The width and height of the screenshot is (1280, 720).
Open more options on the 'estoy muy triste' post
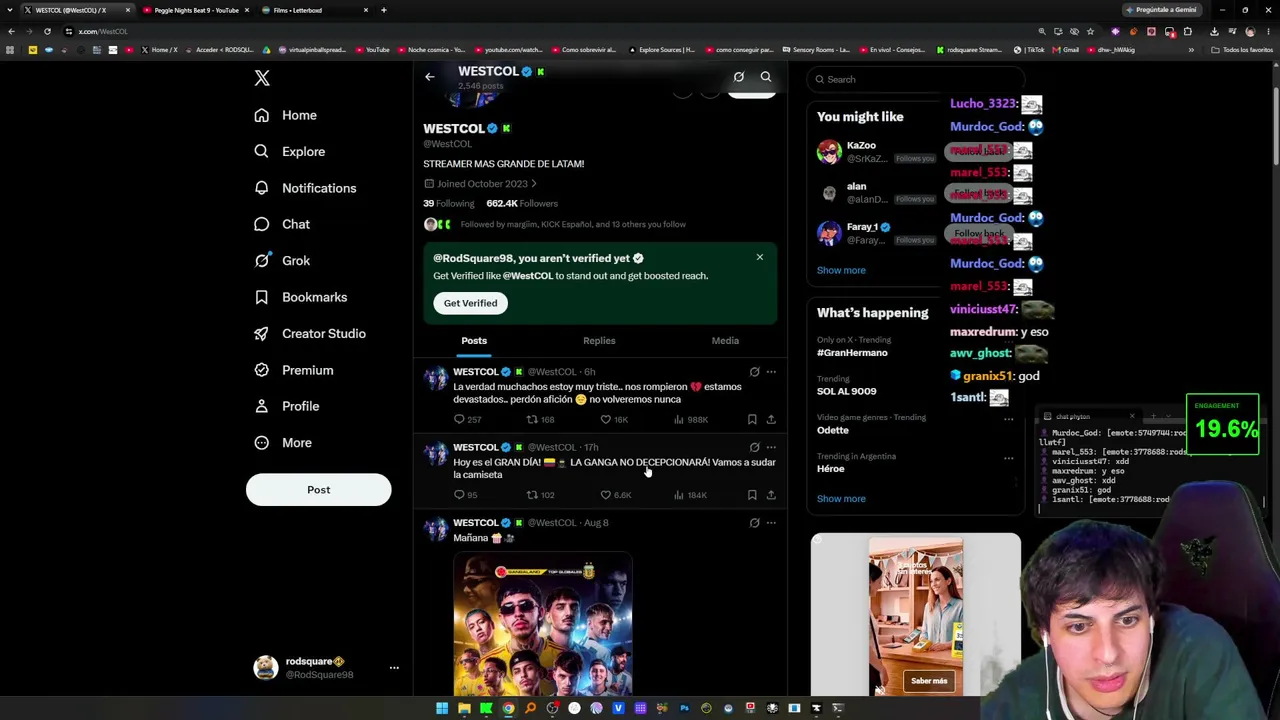(x=771, y=372)
